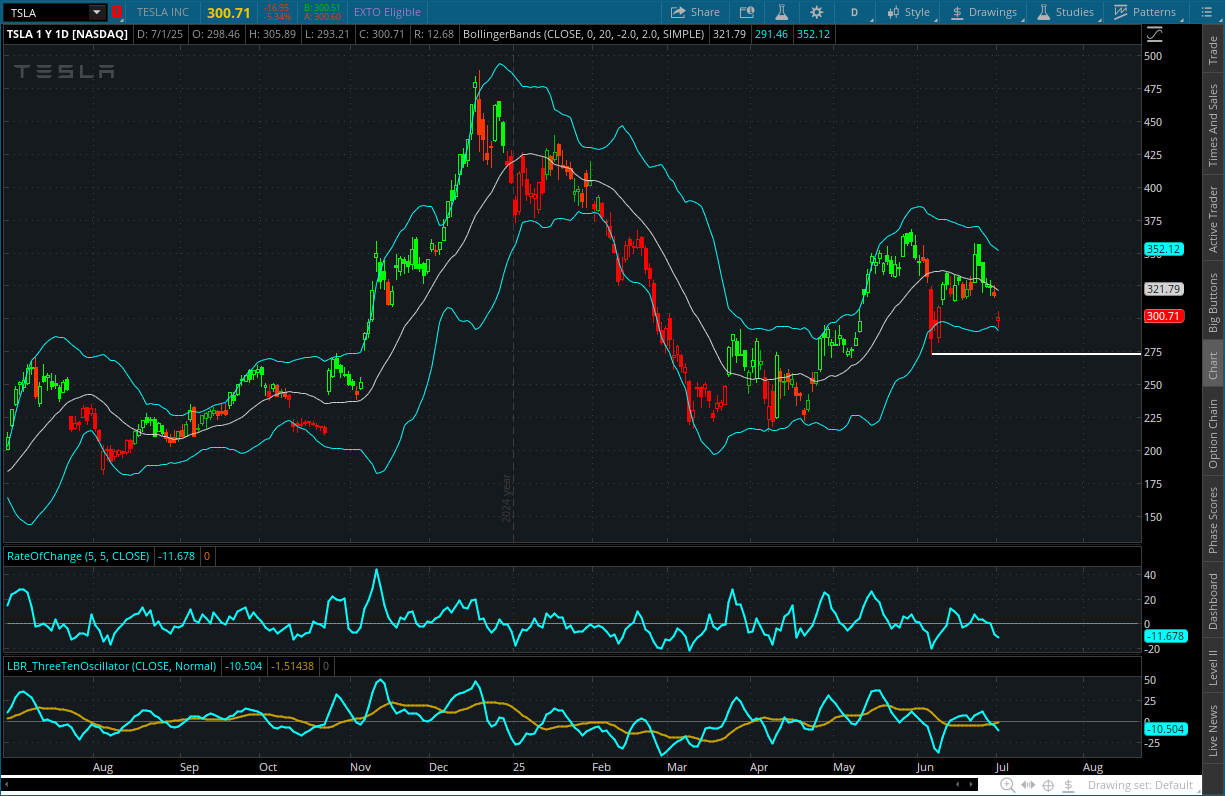The height and width of the screenshot is (796, 1225).
Task: Click the R: 12.68 range value
Action: 432,33
